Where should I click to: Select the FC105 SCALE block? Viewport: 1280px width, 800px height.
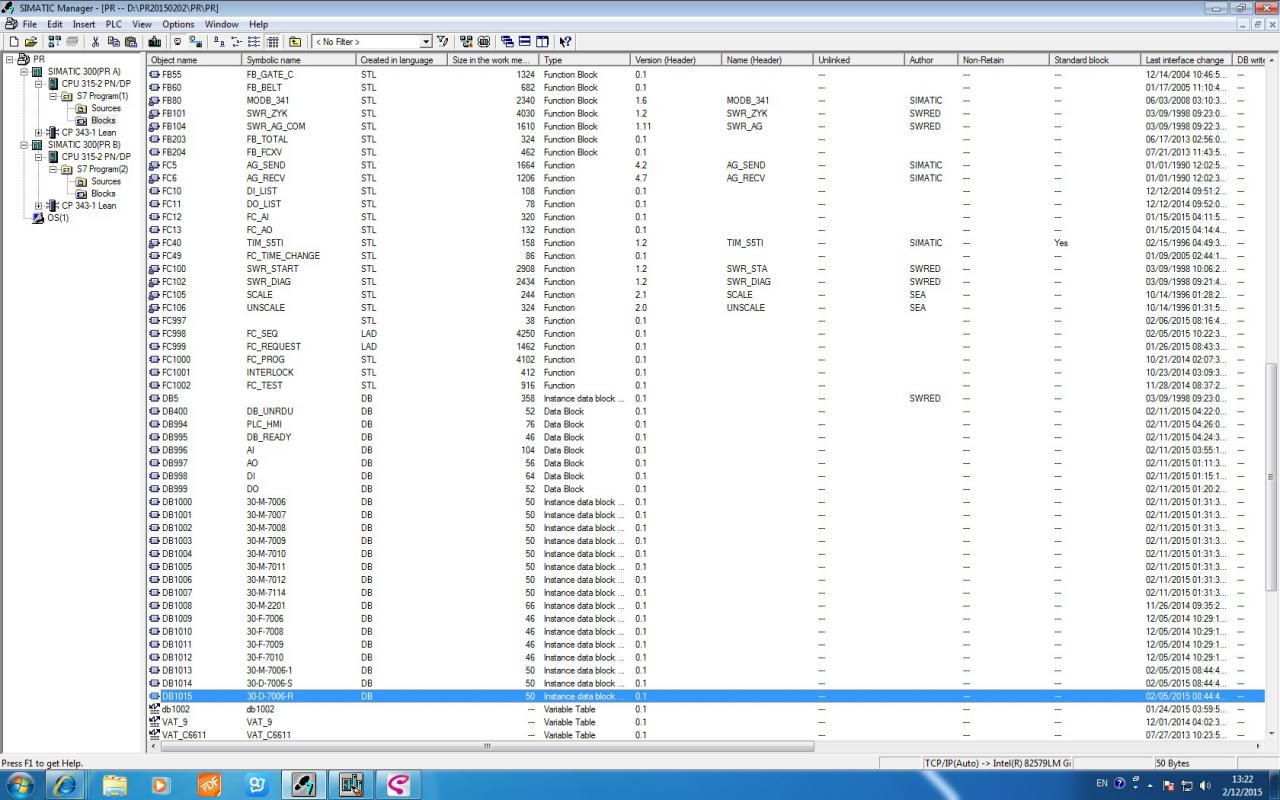coord(173,295)
